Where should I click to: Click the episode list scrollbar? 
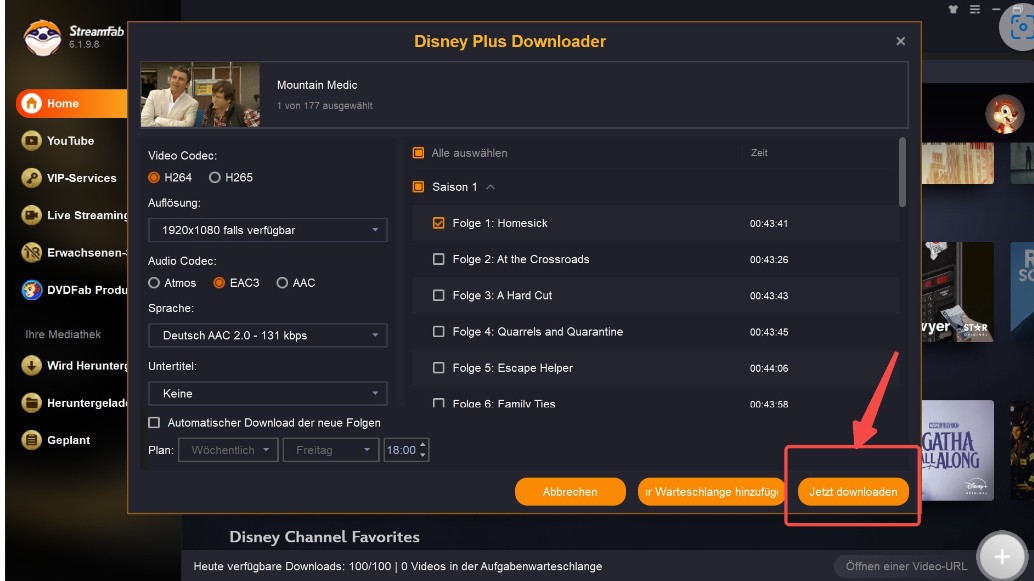coord(901,171)
